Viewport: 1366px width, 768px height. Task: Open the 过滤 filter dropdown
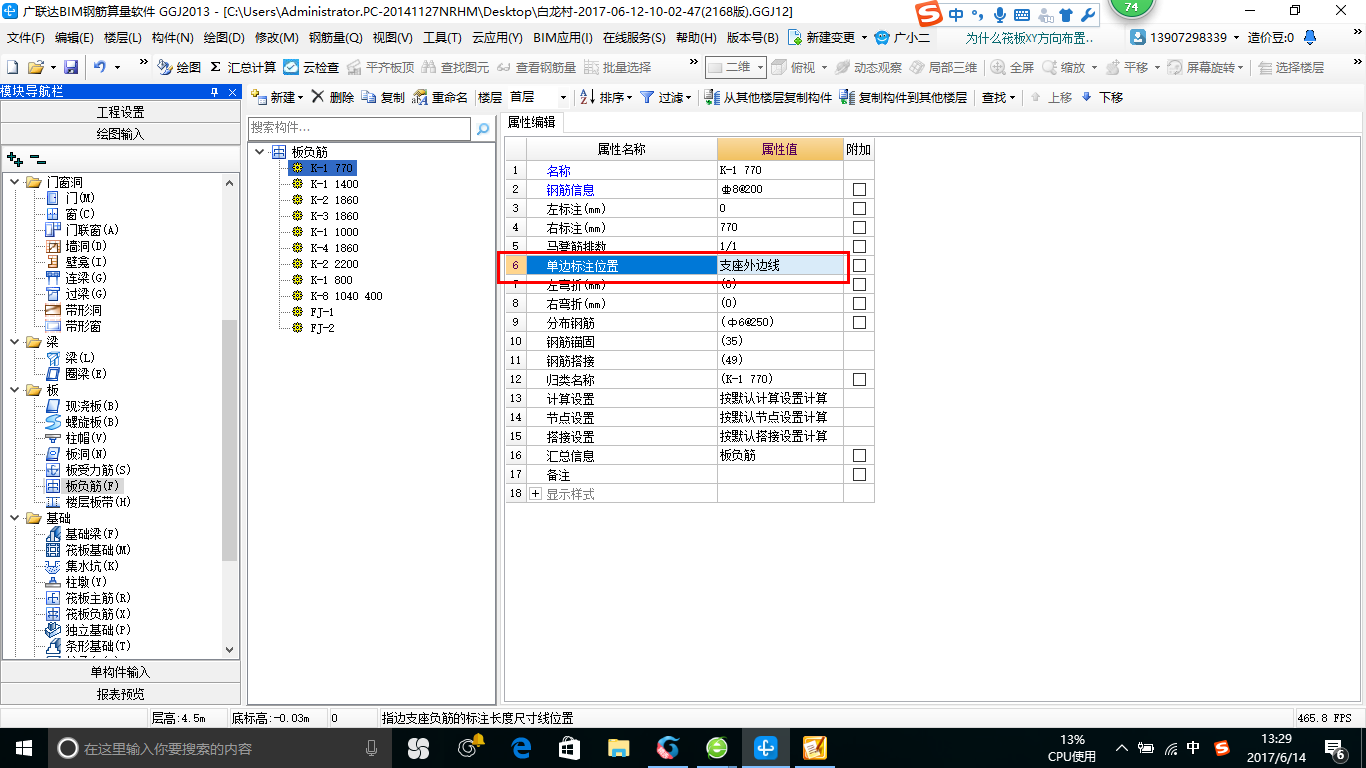(666, 97)
